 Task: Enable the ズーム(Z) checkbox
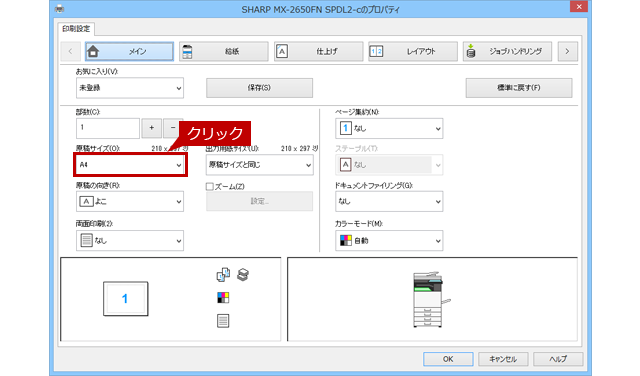pyautogui.click(x=210, y=187)
